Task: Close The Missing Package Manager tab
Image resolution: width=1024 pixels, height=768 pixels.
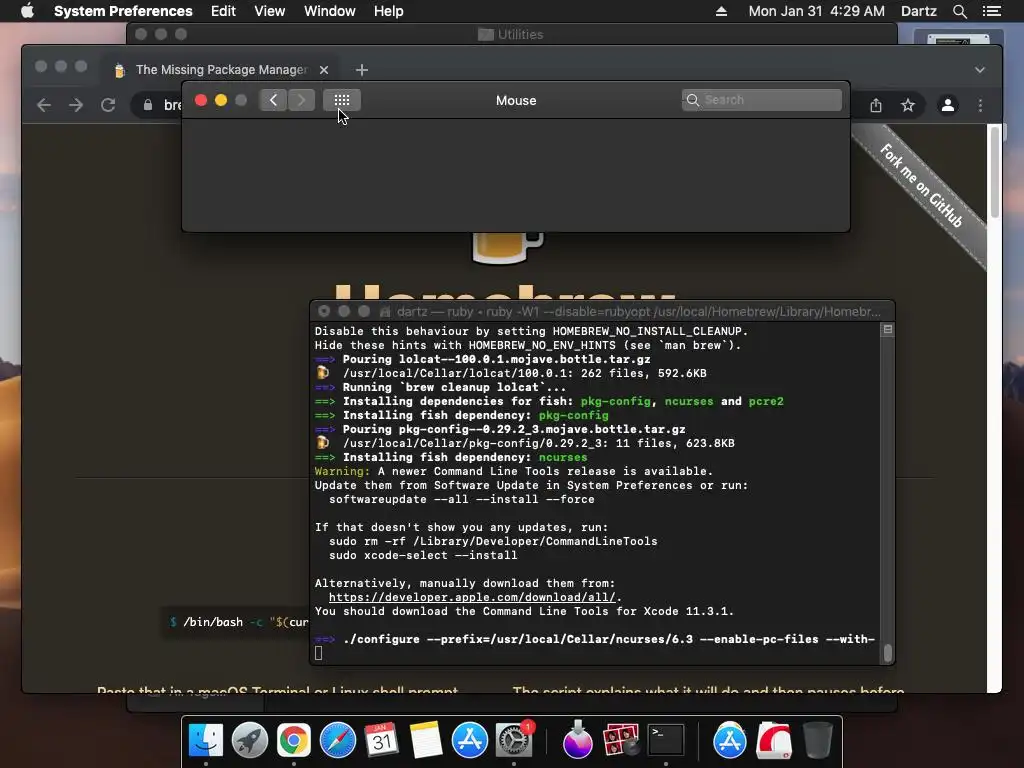Action: click(324, 70)
